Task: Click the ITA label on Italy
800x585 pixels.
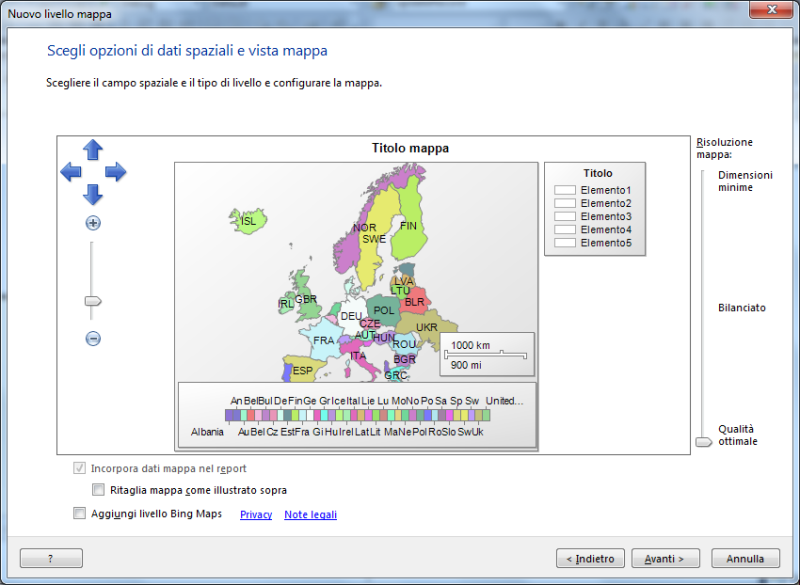Action: 358,355
